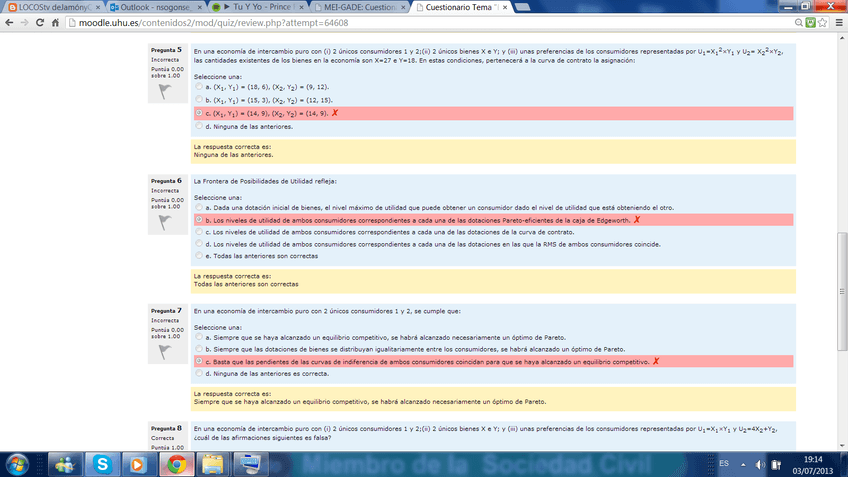Open the Windows Start button
Image resolution: width=848 pixels, height=477 pixels.
[x=17, y=465]
